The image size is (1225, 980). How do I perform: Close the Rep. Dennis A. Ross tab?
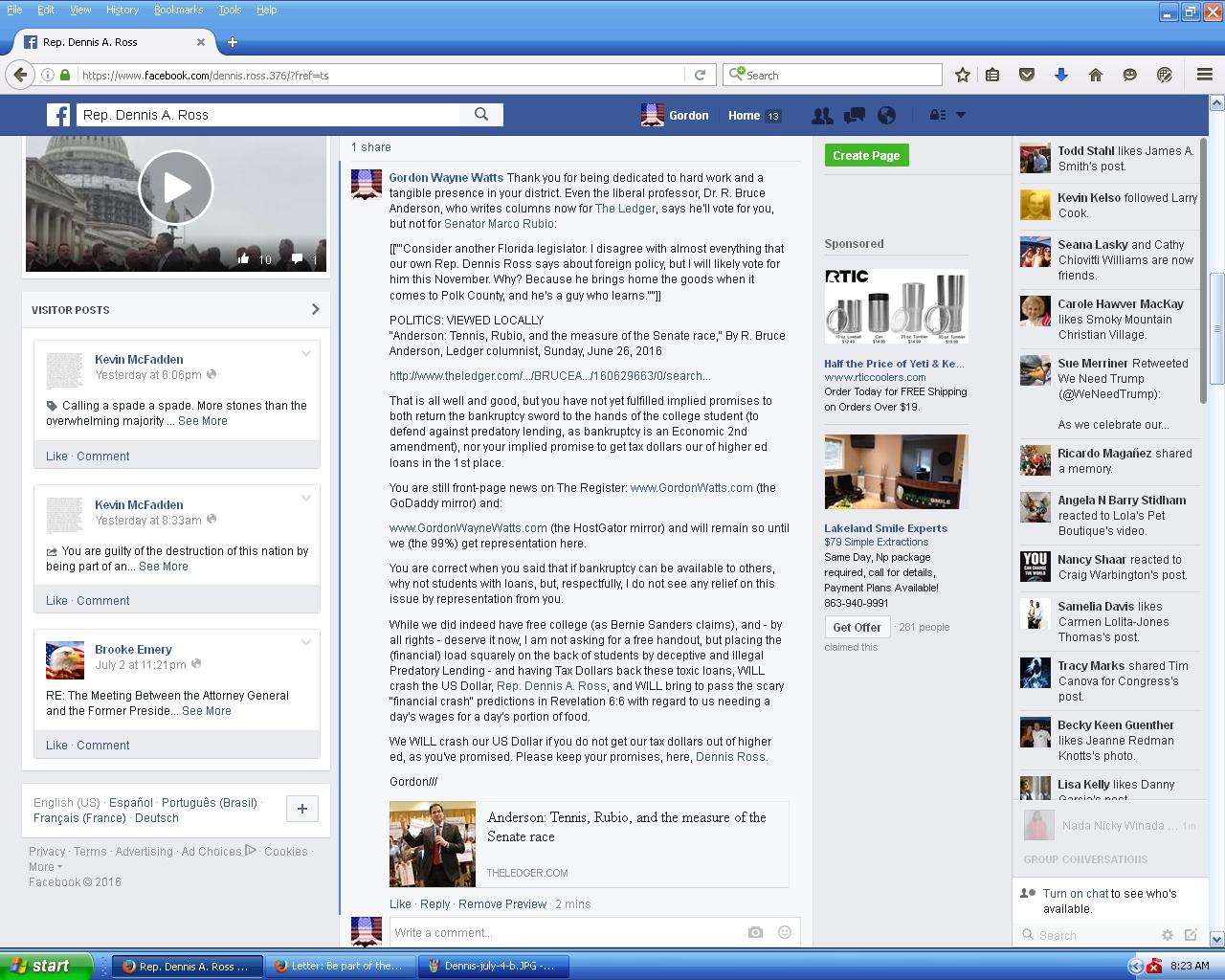tap(201, 42)
